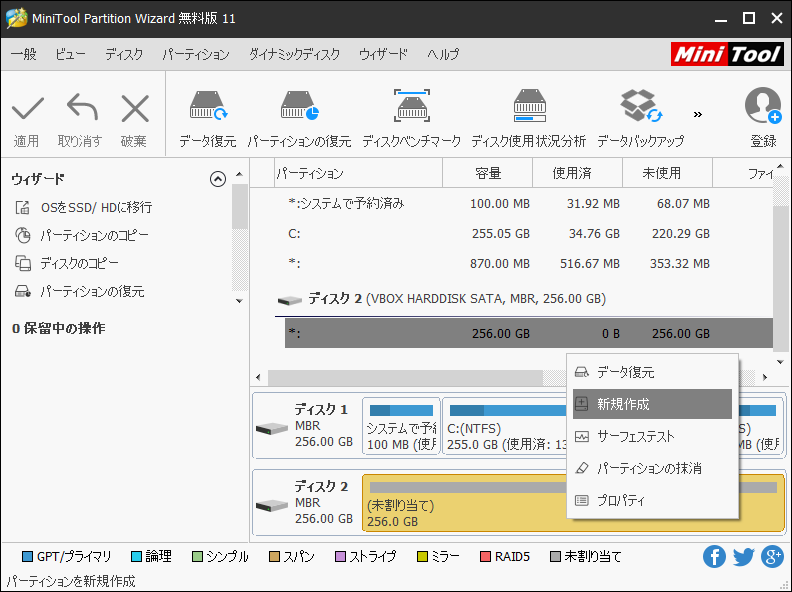Click the 論理 cyan legend swatch

(x=136, y=557)
